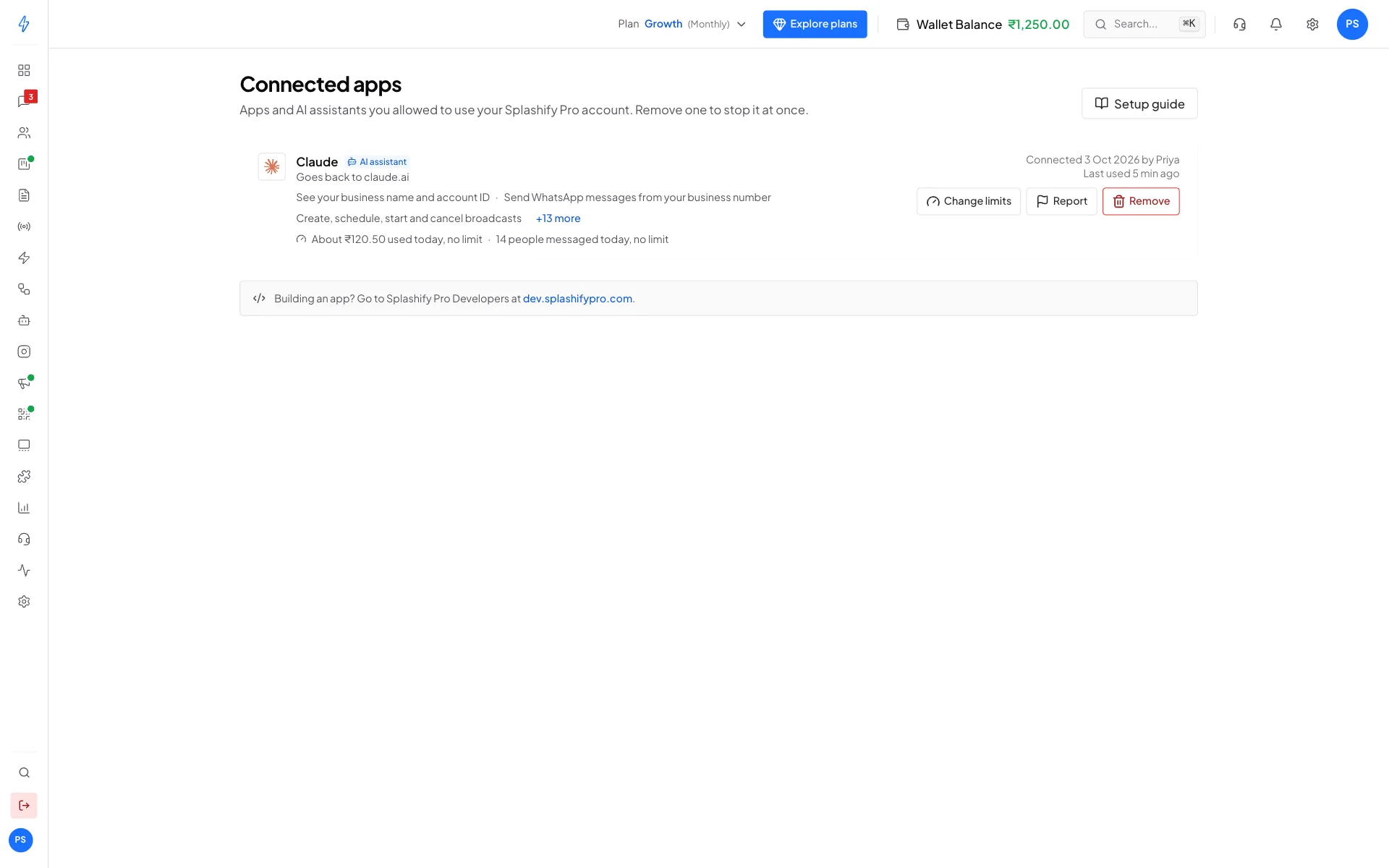1389x868 pixels.
Task: Expand permissions via +13 more
Action: click(558, 218)
